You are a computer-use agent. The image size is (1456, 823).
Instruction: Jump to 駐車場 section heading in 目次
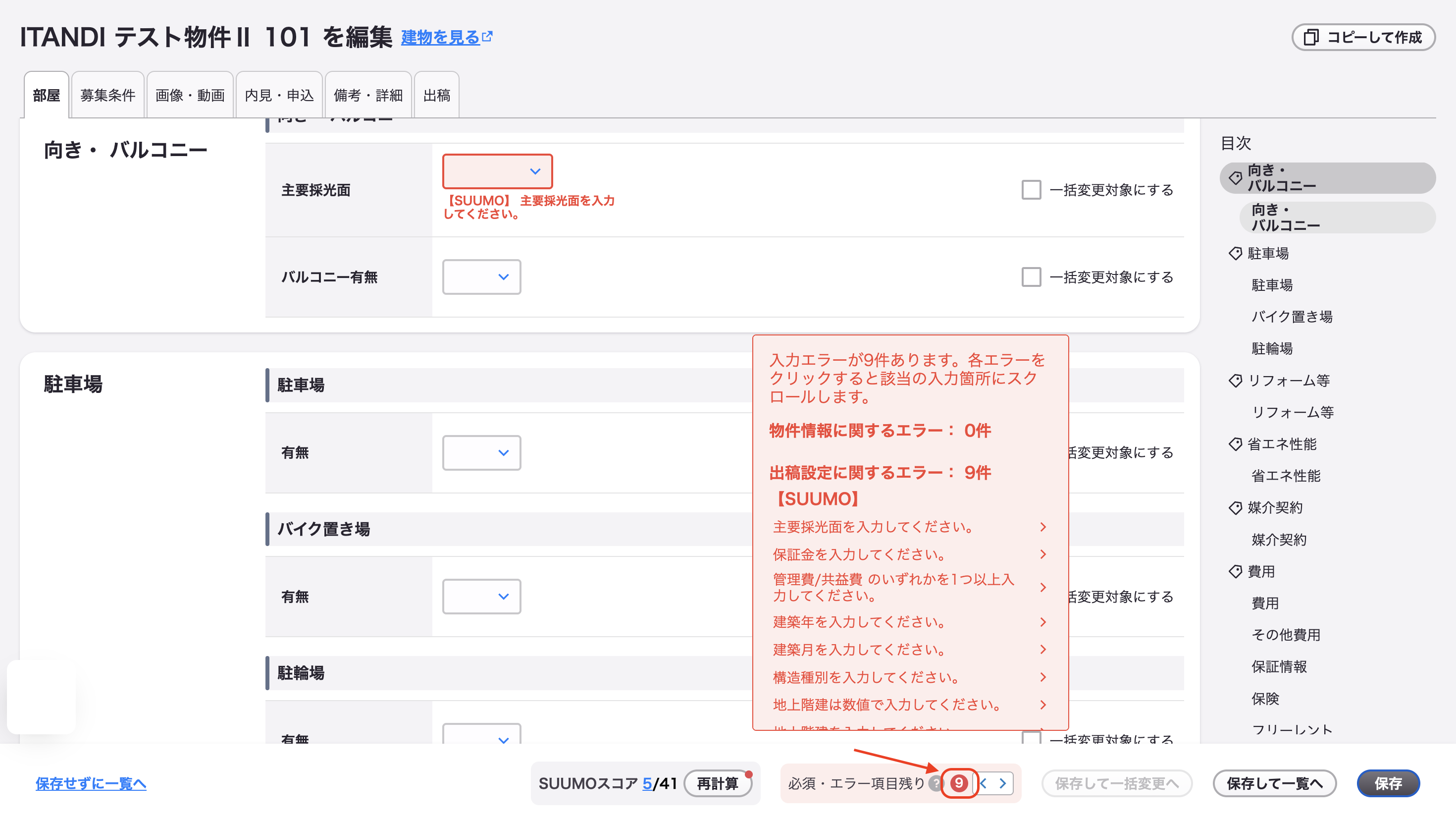coord(1268,253)
